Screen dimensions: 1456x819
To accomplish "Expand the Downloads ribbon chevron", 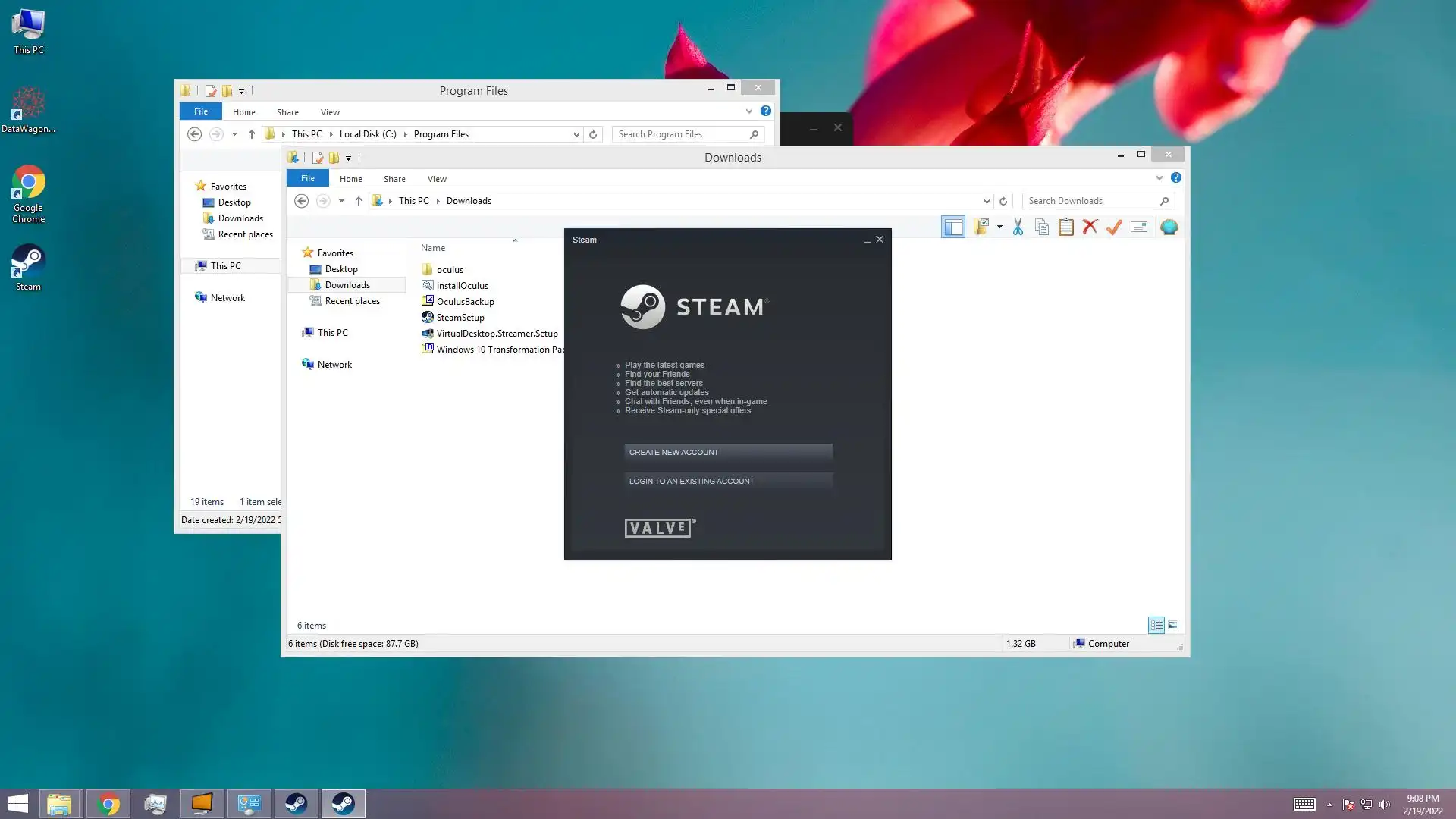I will click(1159, 177).
